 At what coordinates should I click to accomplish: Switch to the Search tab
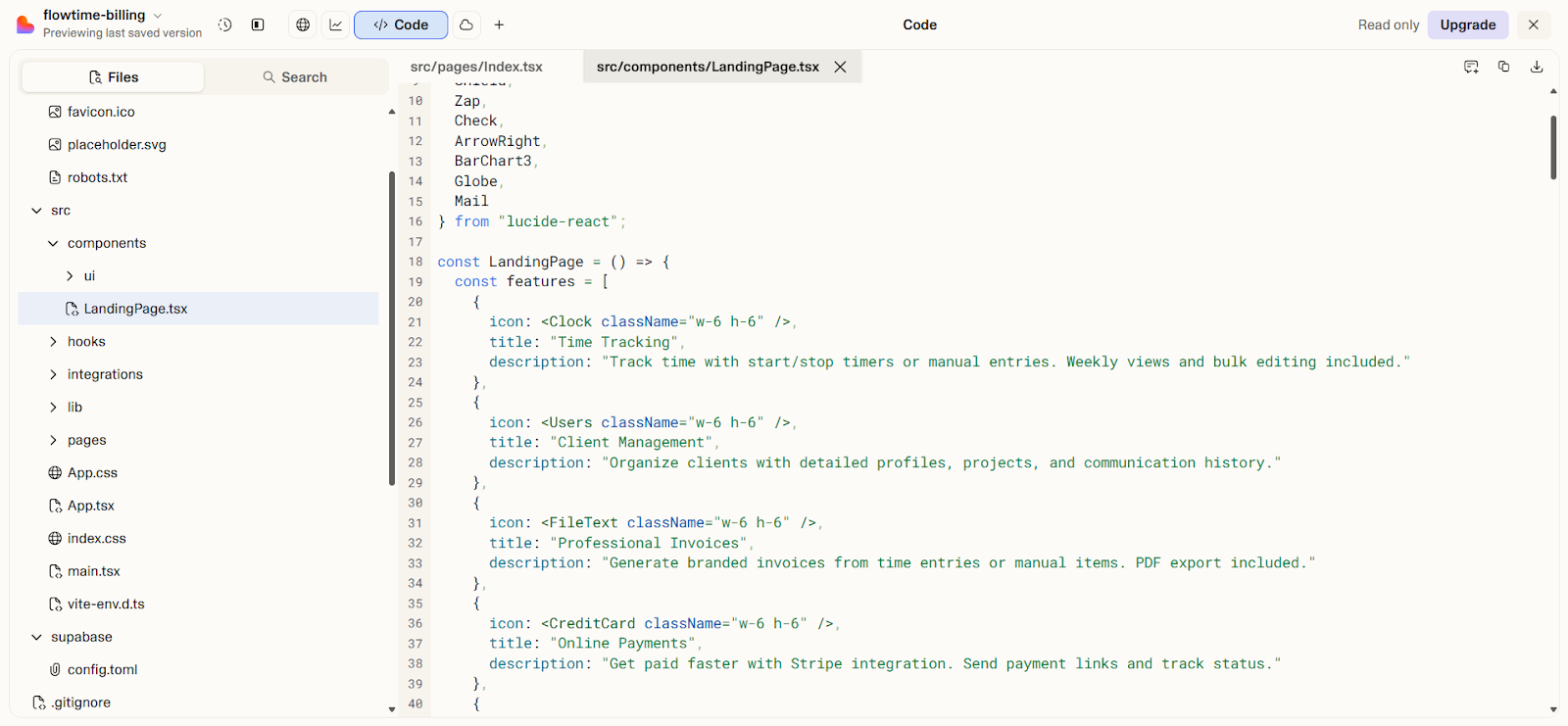[295, 77]
